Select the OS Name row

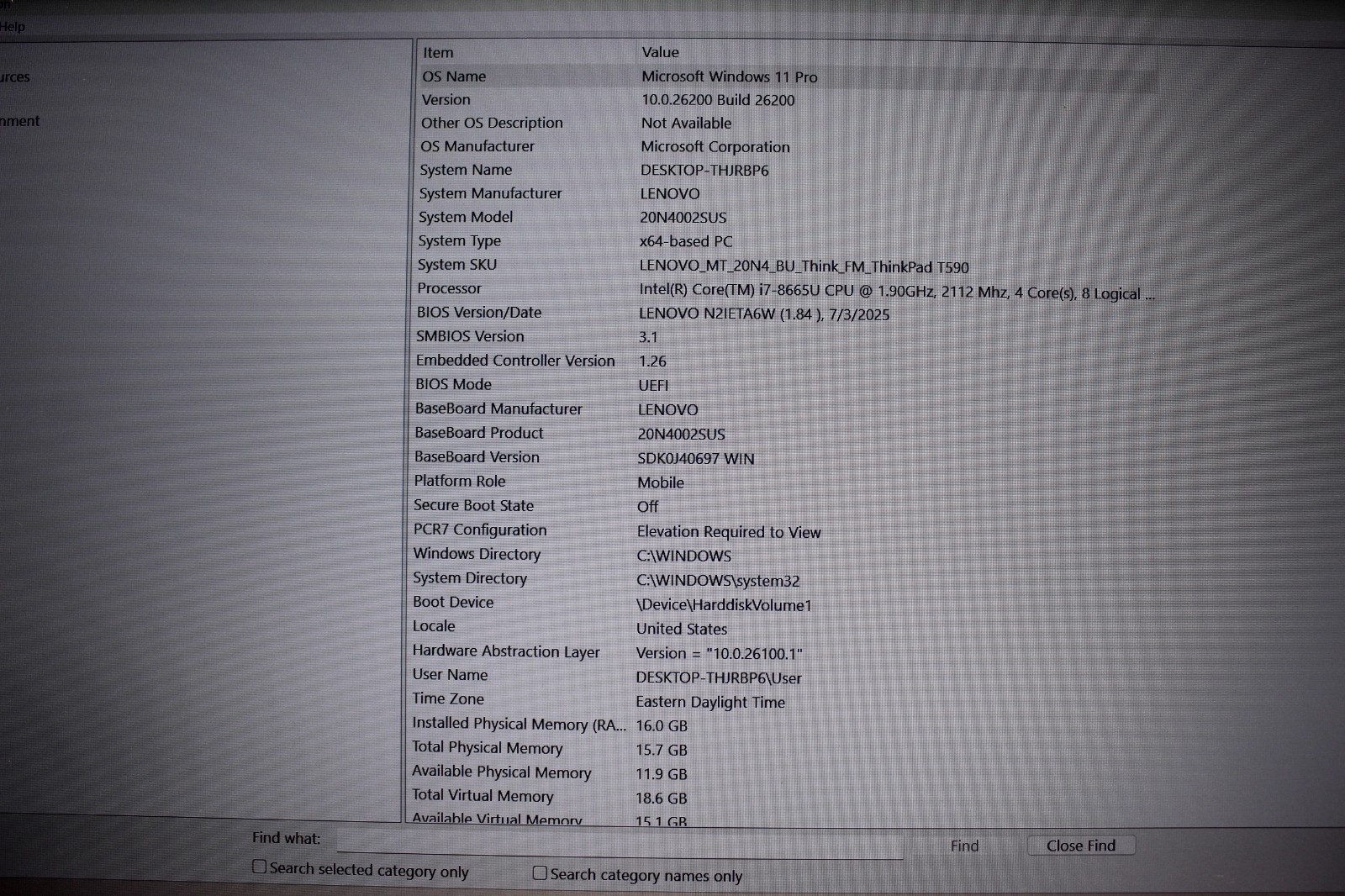(788, 76)
